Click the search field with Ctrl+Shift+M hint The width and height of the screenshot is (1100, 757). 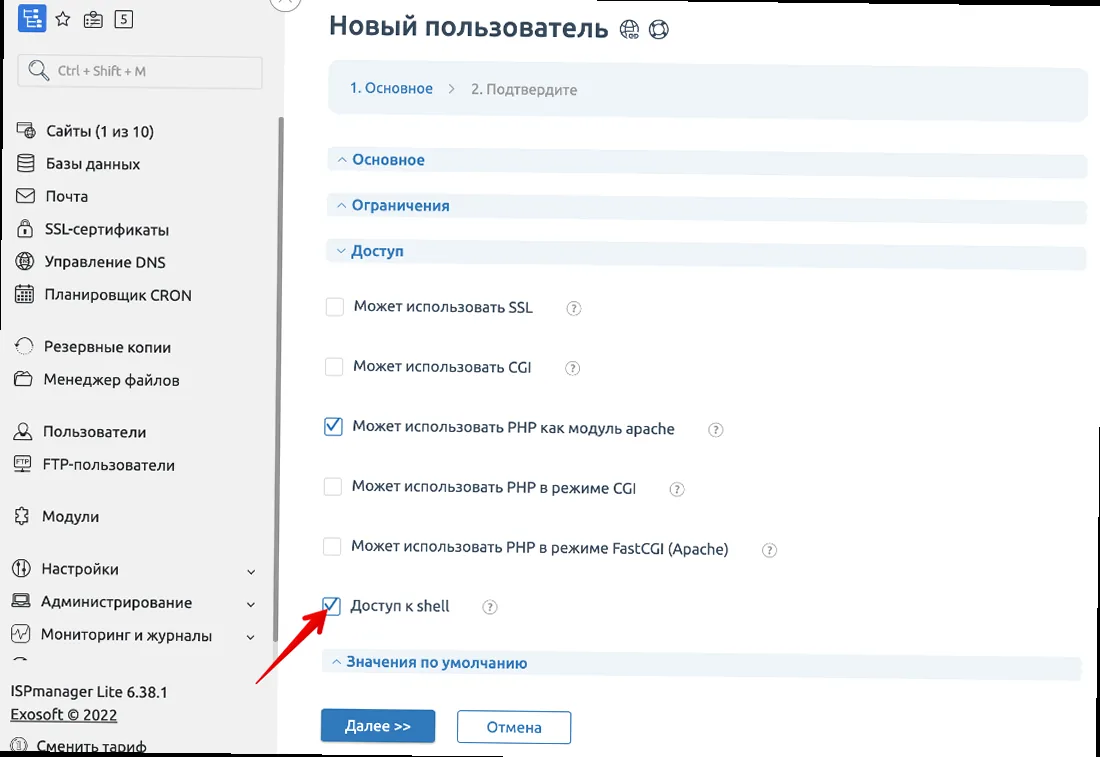140,72
